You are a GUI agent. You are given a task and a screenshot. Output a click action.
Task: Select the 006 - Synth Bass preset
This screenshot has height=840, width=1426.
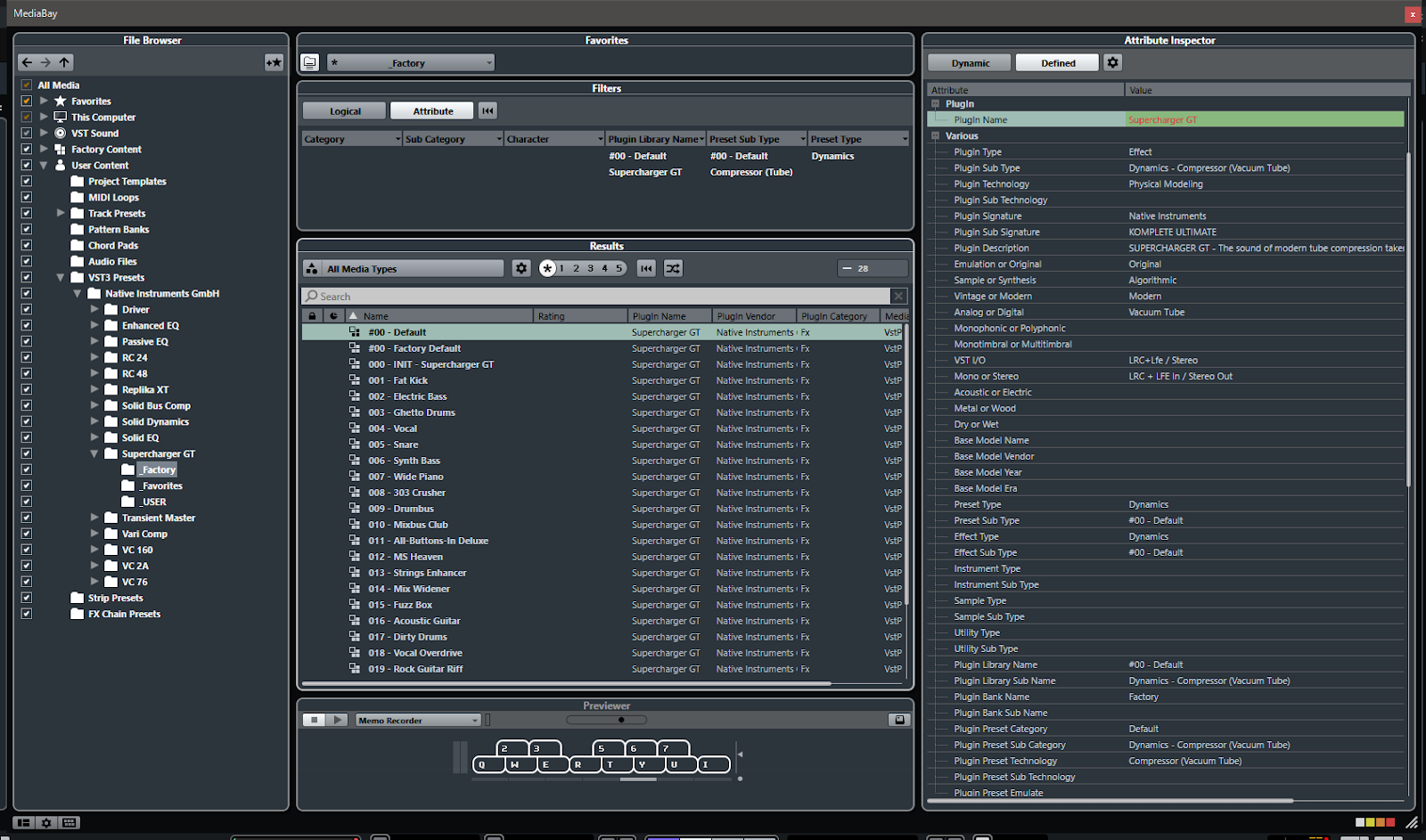(602, 461)
